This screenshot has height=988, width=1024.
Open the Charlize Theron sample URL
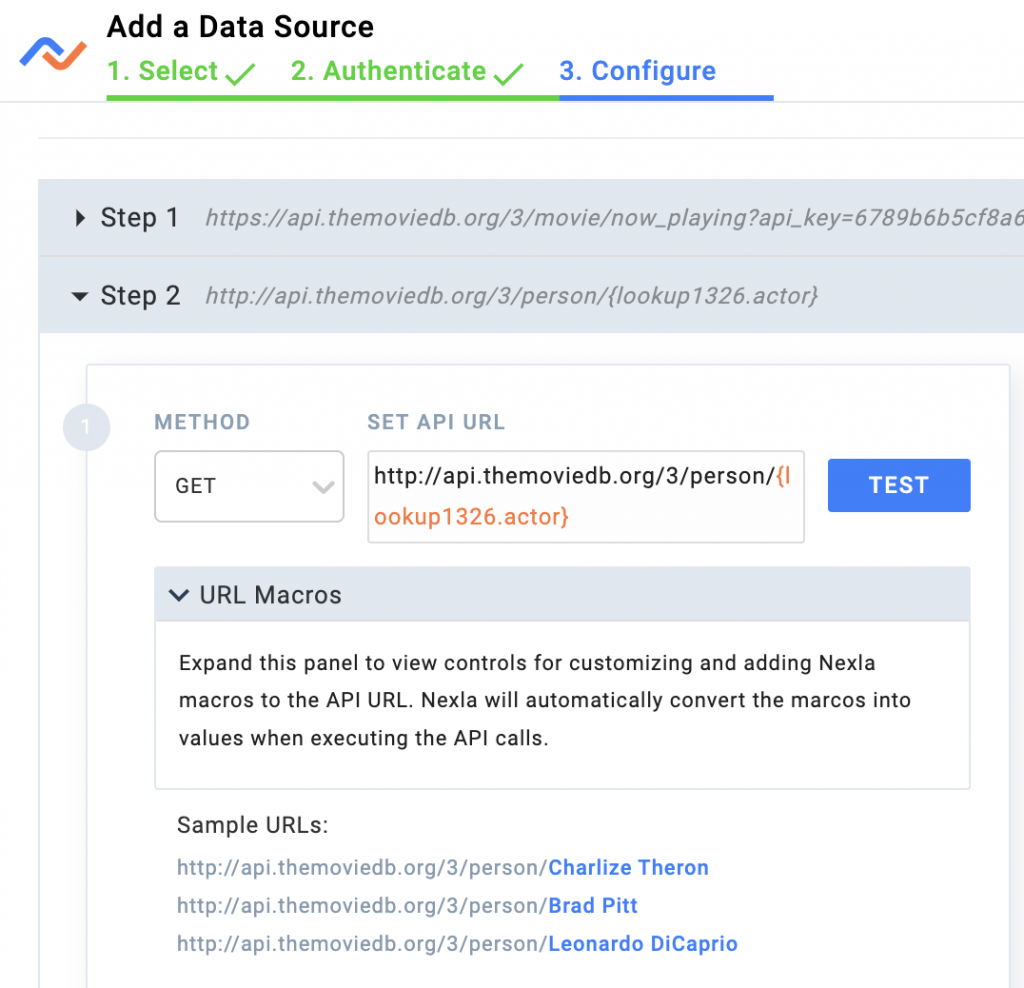[x=628, y=867]
